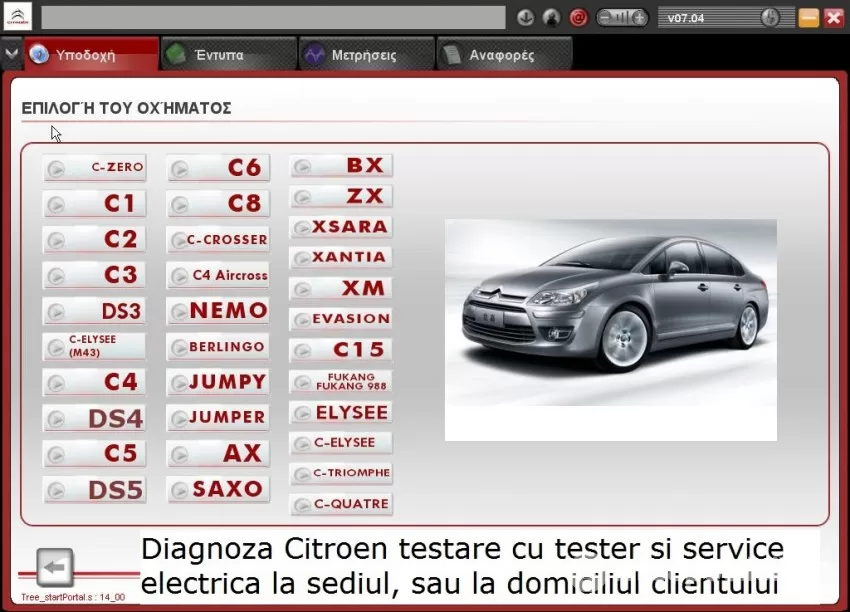Choose the C-QUATRE model

[x=342, y=504]
